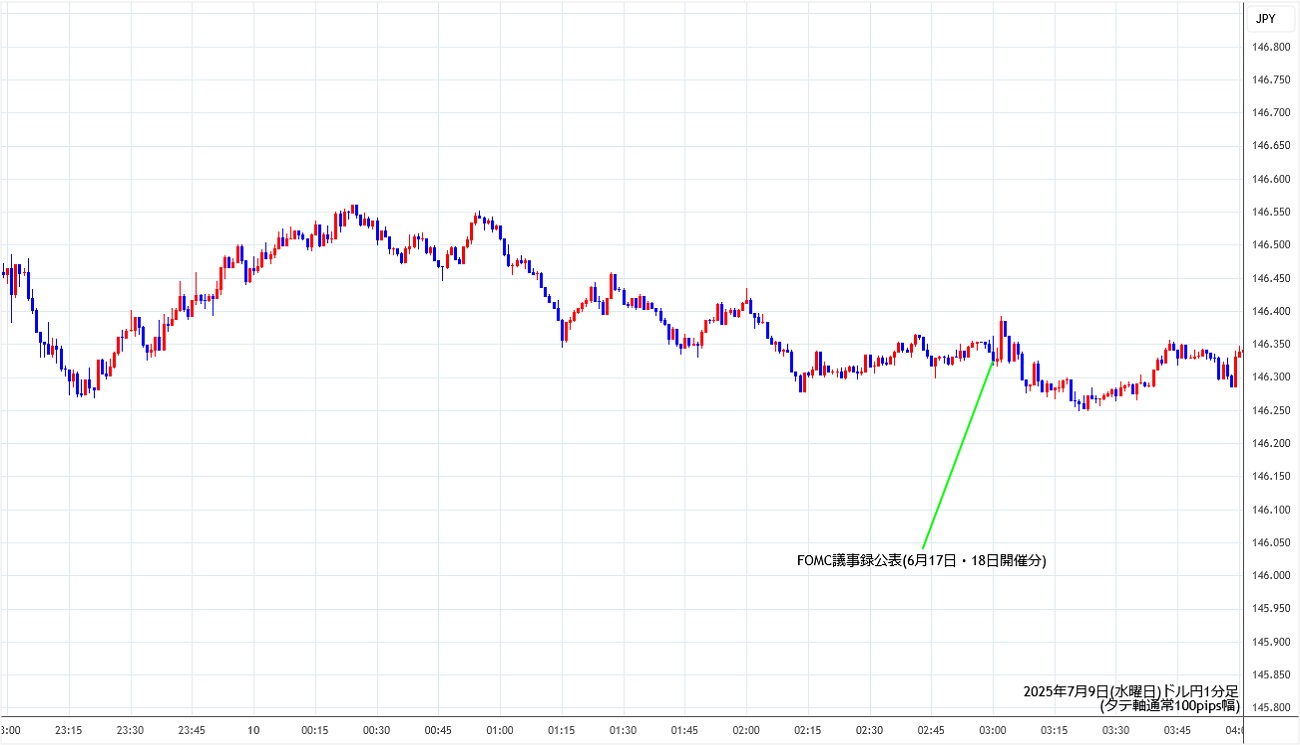Click the 146.000 price label
The height and width of the screenshot is (745, 1300).
[1270, 575]
